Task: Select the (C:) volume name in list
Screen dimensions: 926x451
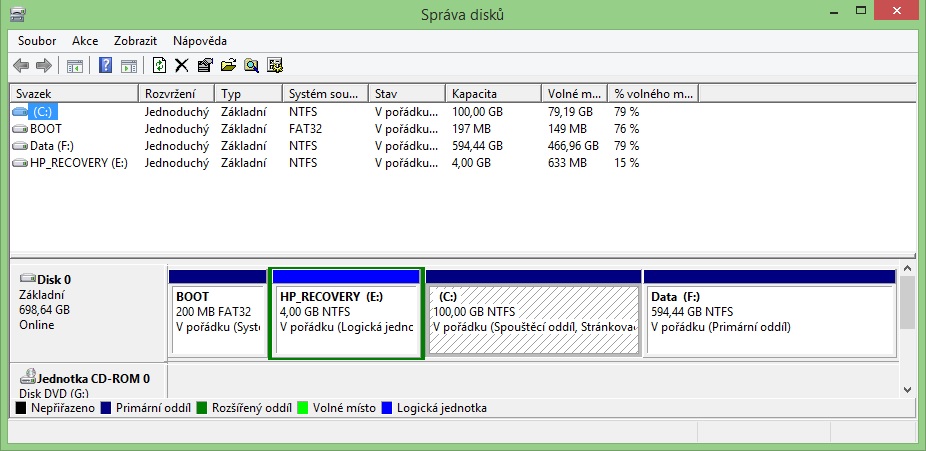Action: (x=43, y=112)
